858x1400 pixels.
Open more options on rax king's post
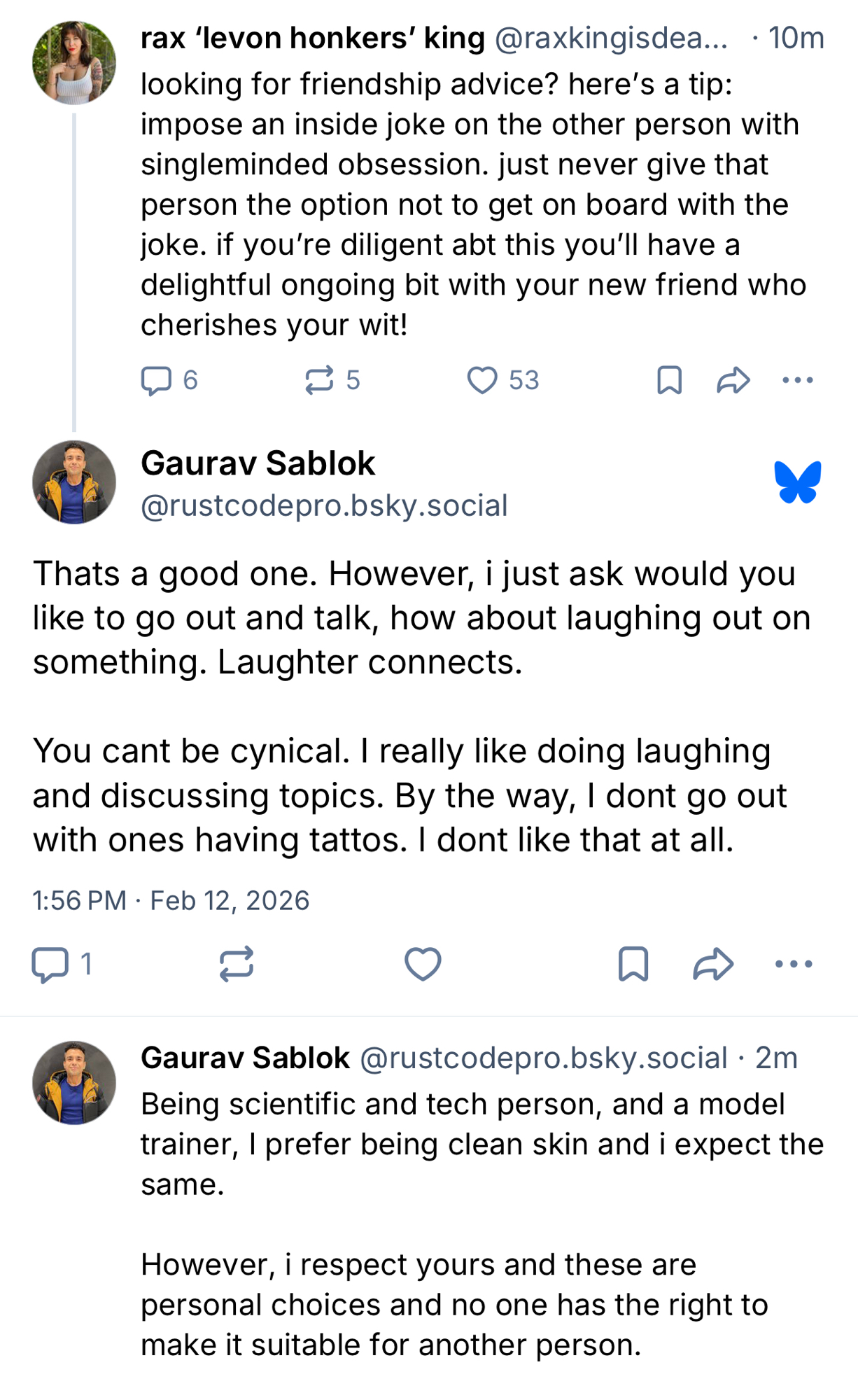(x=797, y=380)
